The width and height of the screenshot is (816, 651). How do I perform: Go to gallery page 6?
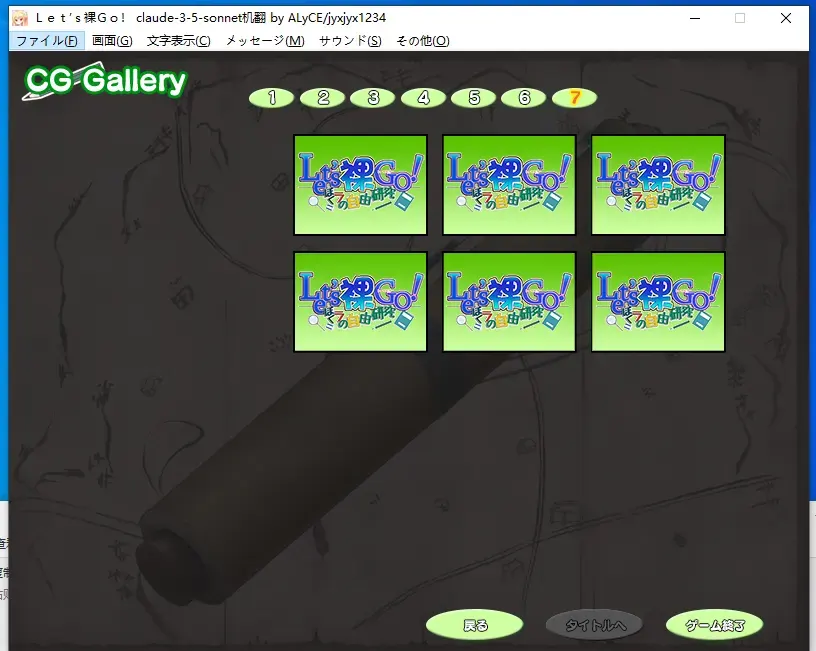pos(524,98)
